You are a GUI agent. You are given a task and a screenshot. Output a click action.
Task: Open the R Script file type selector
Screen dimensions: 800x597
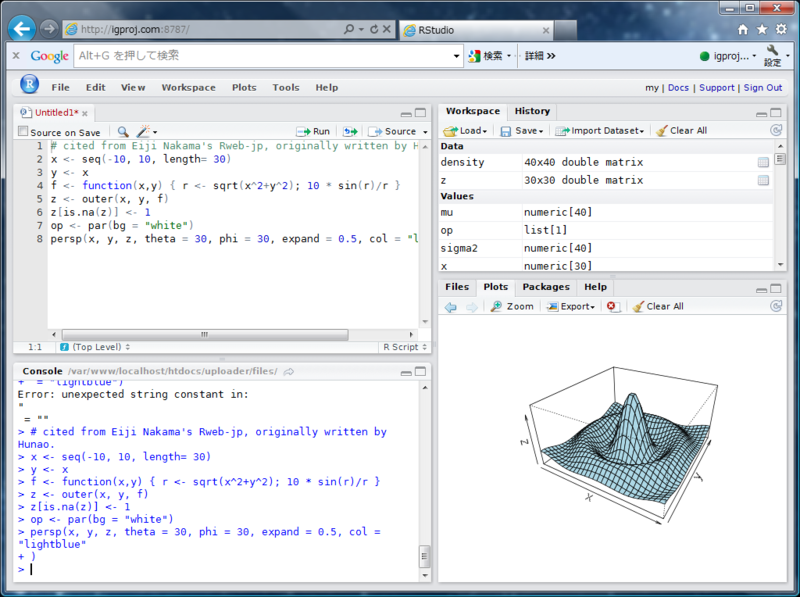[405, 347]
